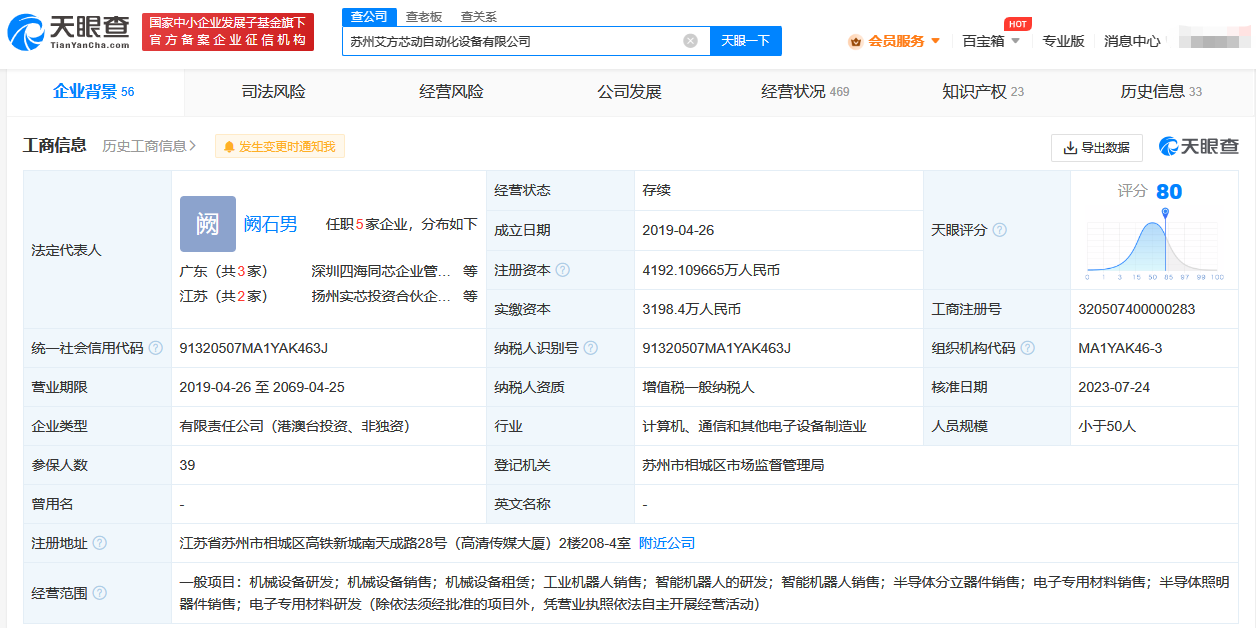Viewport: 1256px width, 628px height.
Task: Click the 江苏（共2家） entry
Action: (x=223, y=296)
